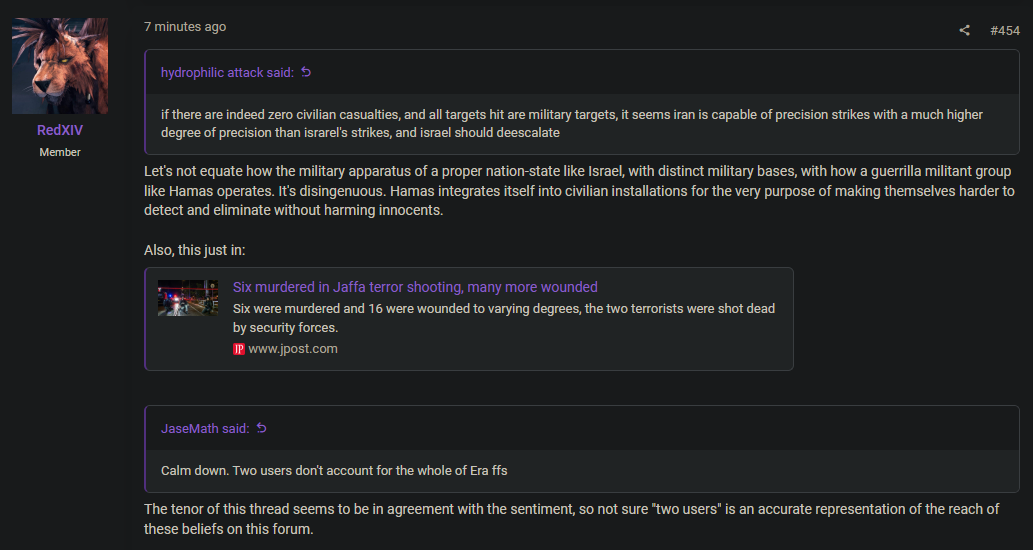The height and width of the screenshot is (550, 1033).
Task: Click "JaseMath said:" quote header
Action: point(205,428)
